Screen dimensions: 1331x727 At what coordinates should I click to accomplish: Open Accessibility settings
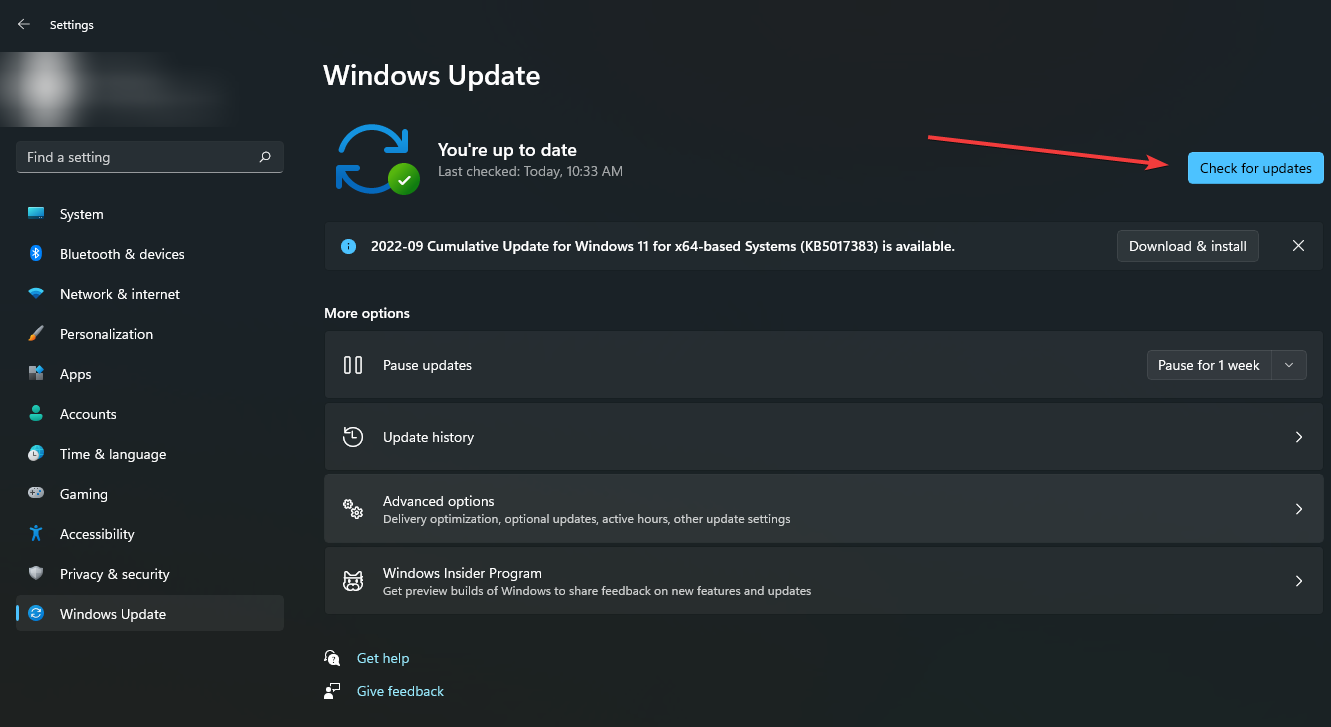point(150,534)
